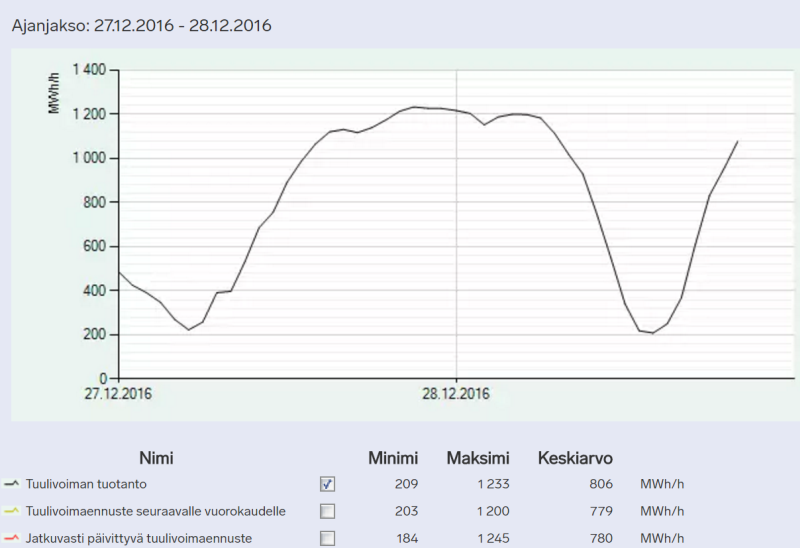Click the 28.12.2016 x-axis date label
The image size is (800, 548).
456,394
